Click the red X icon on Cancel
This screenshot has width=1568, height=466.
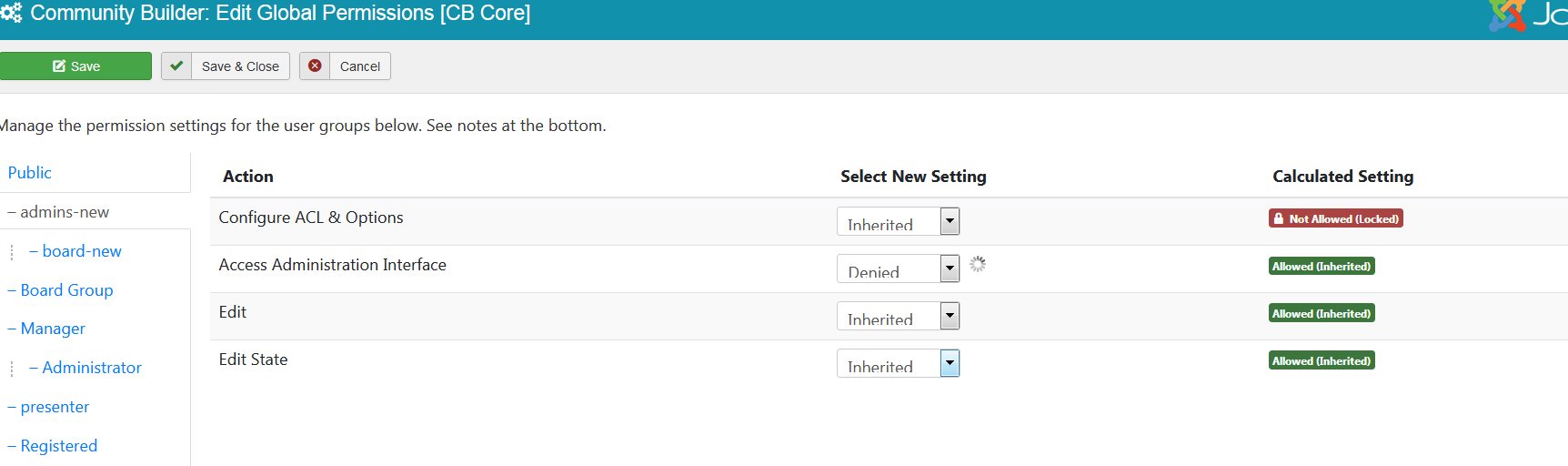pos(315,66)
